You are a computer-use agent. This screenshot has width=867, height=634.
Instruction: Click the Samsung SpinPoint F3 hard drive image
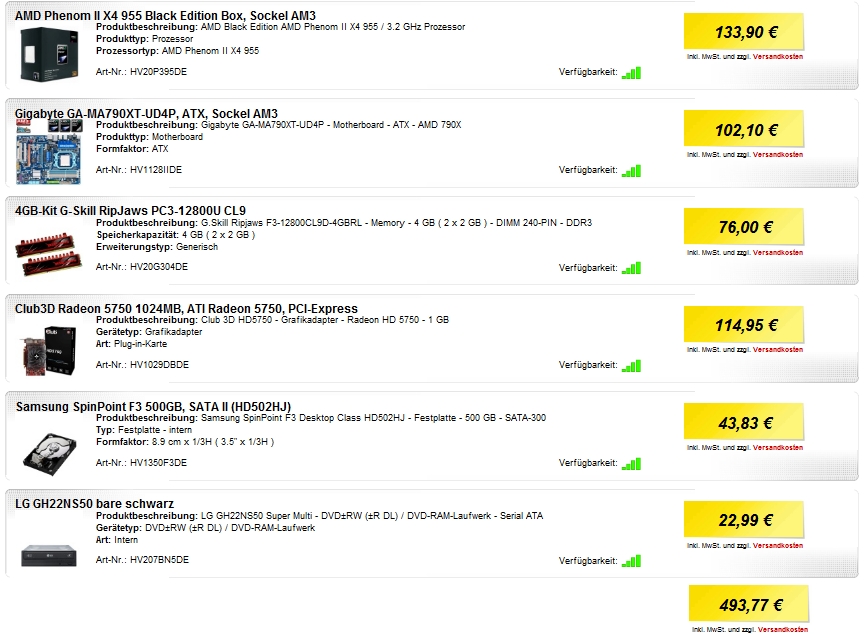point(50,454)
